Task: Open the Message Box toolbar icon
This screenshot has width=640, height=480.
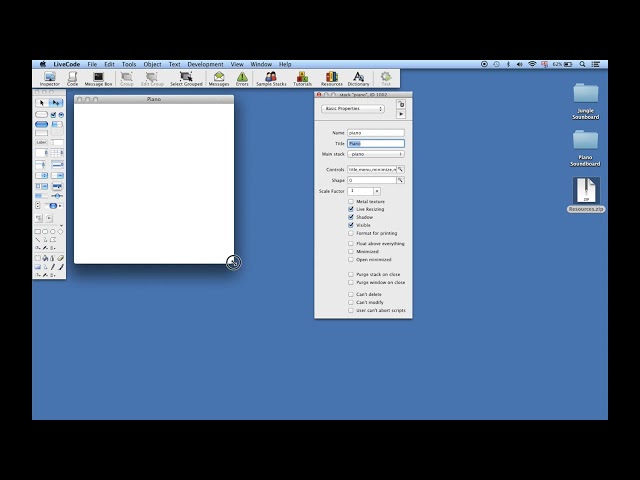Action: [98, 79]
